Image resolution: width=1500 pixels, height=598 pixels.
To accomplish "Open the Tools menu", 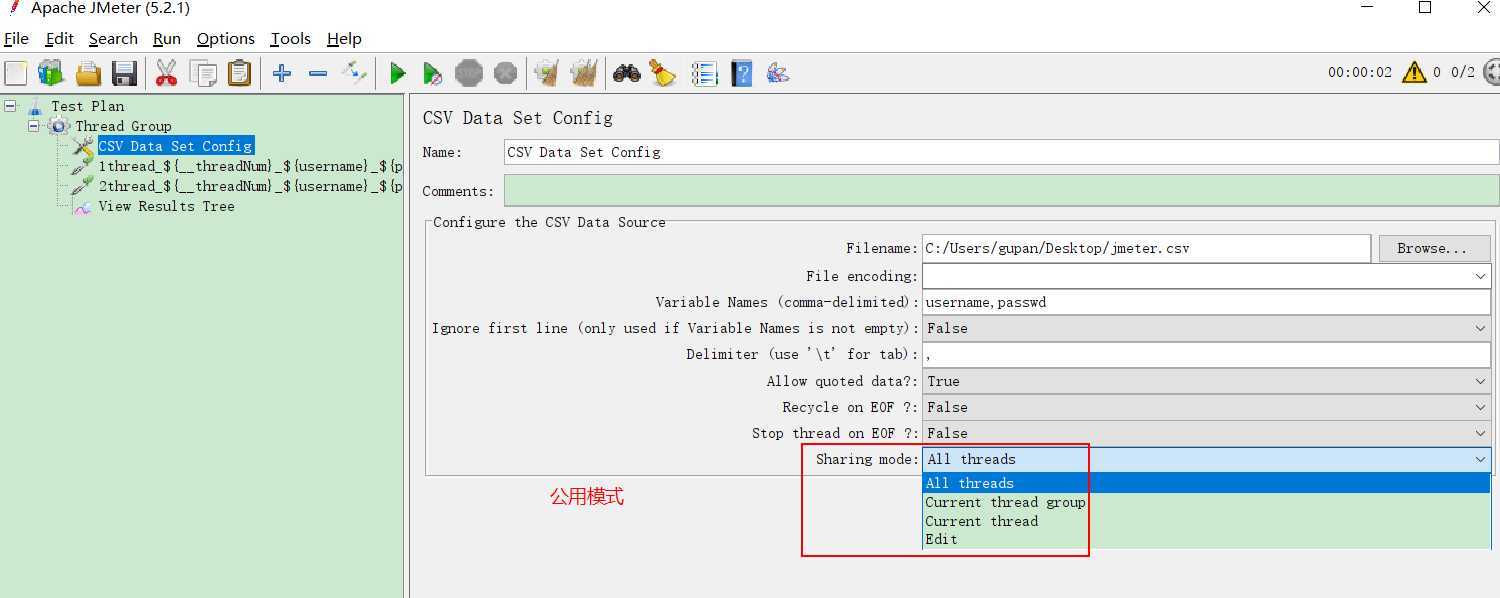I will pos(291,38).
